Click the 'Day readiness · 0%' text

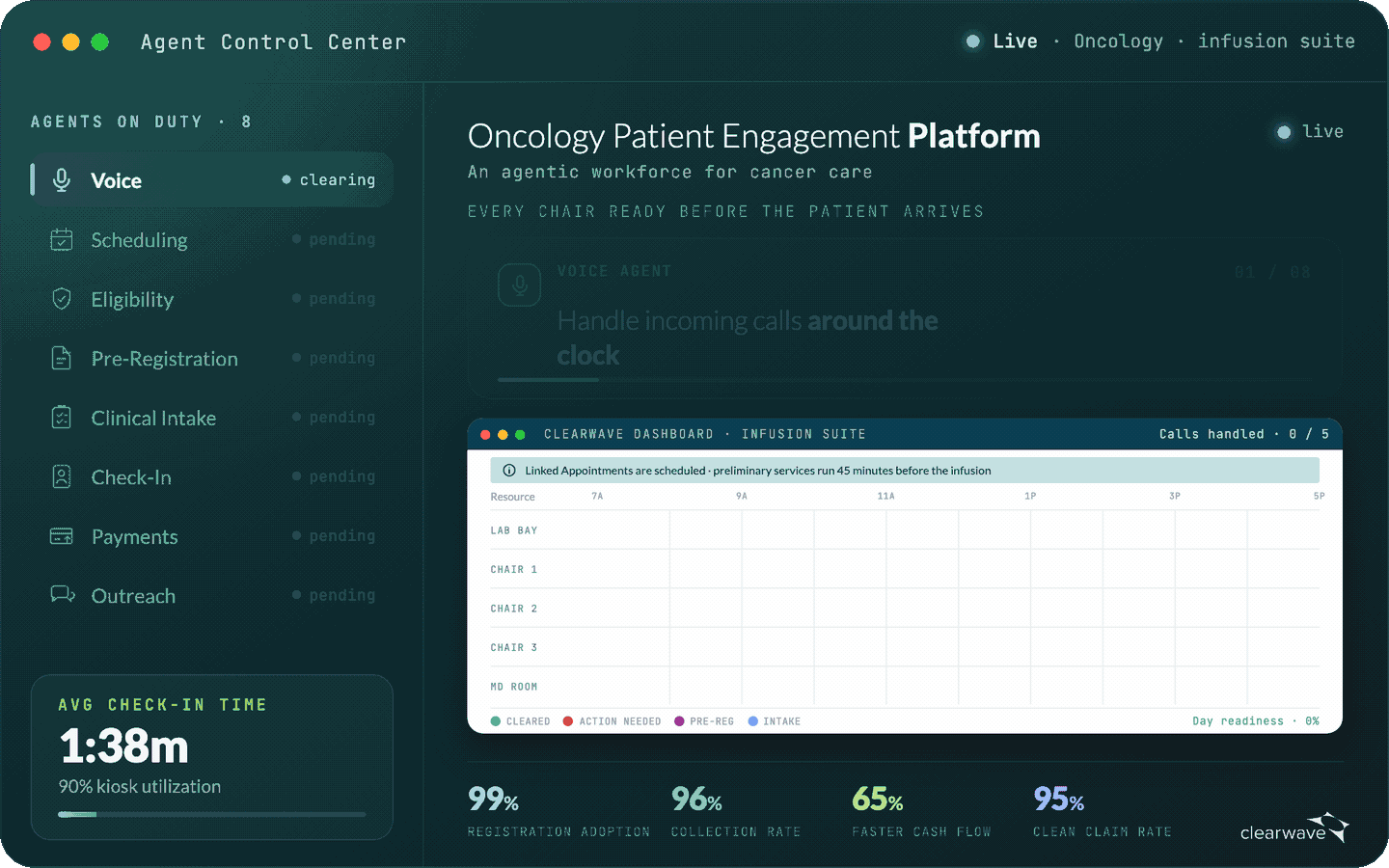point(1256,721)
